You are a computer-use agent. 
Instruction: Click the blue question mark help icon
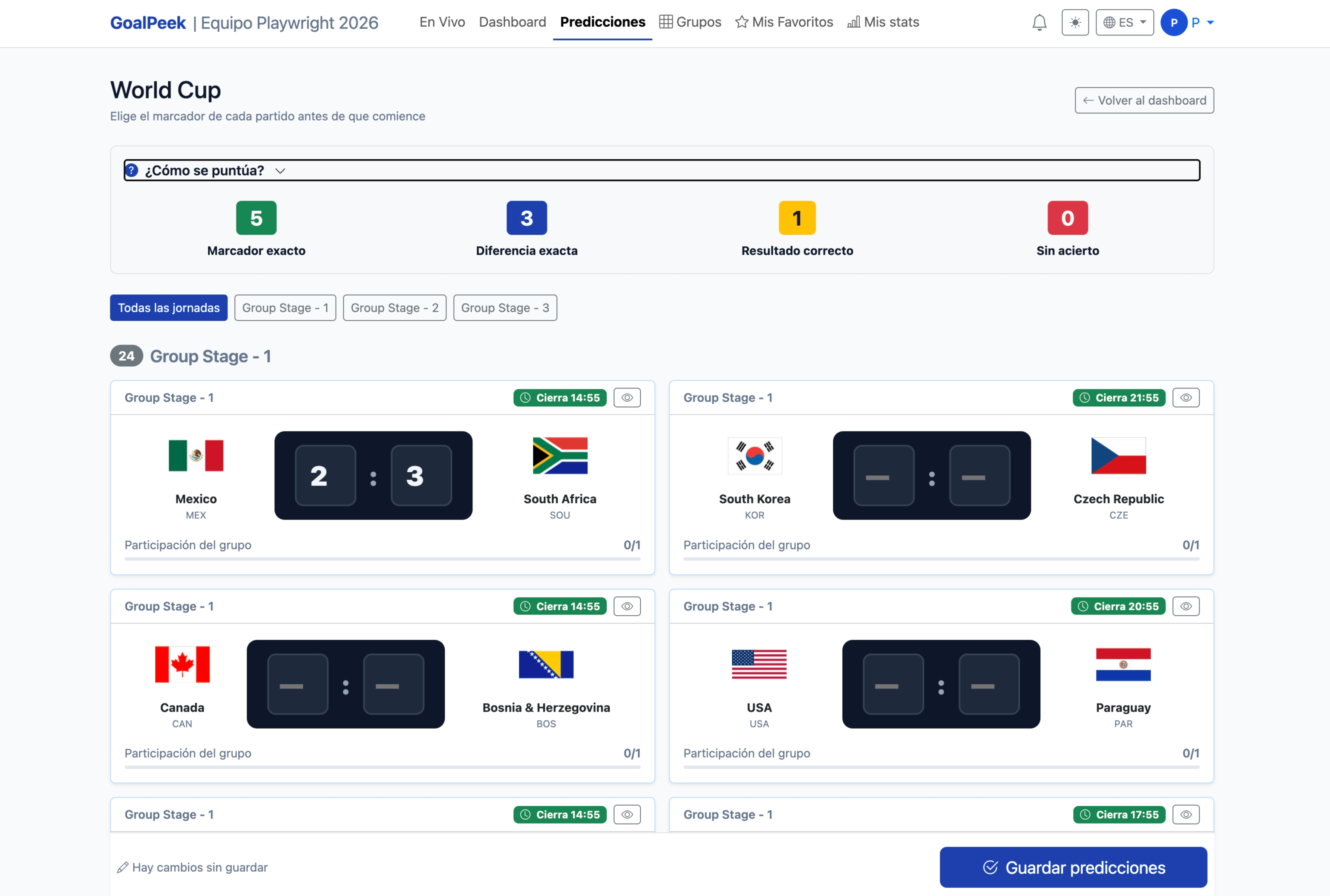pyautogui.click(x=132, y=170)
